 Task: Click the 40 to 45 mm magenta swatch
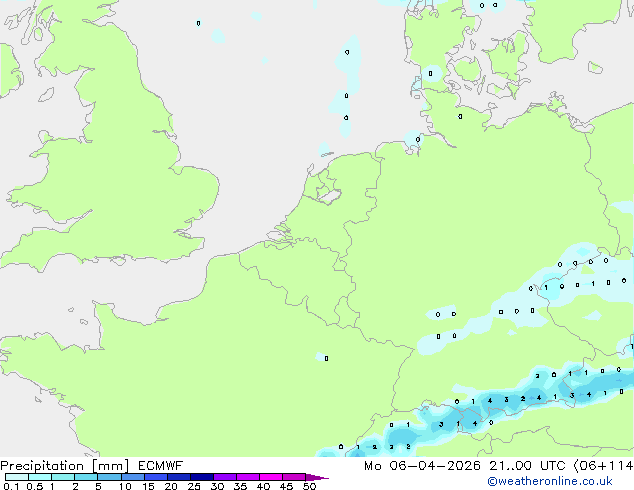coord(271,477)
